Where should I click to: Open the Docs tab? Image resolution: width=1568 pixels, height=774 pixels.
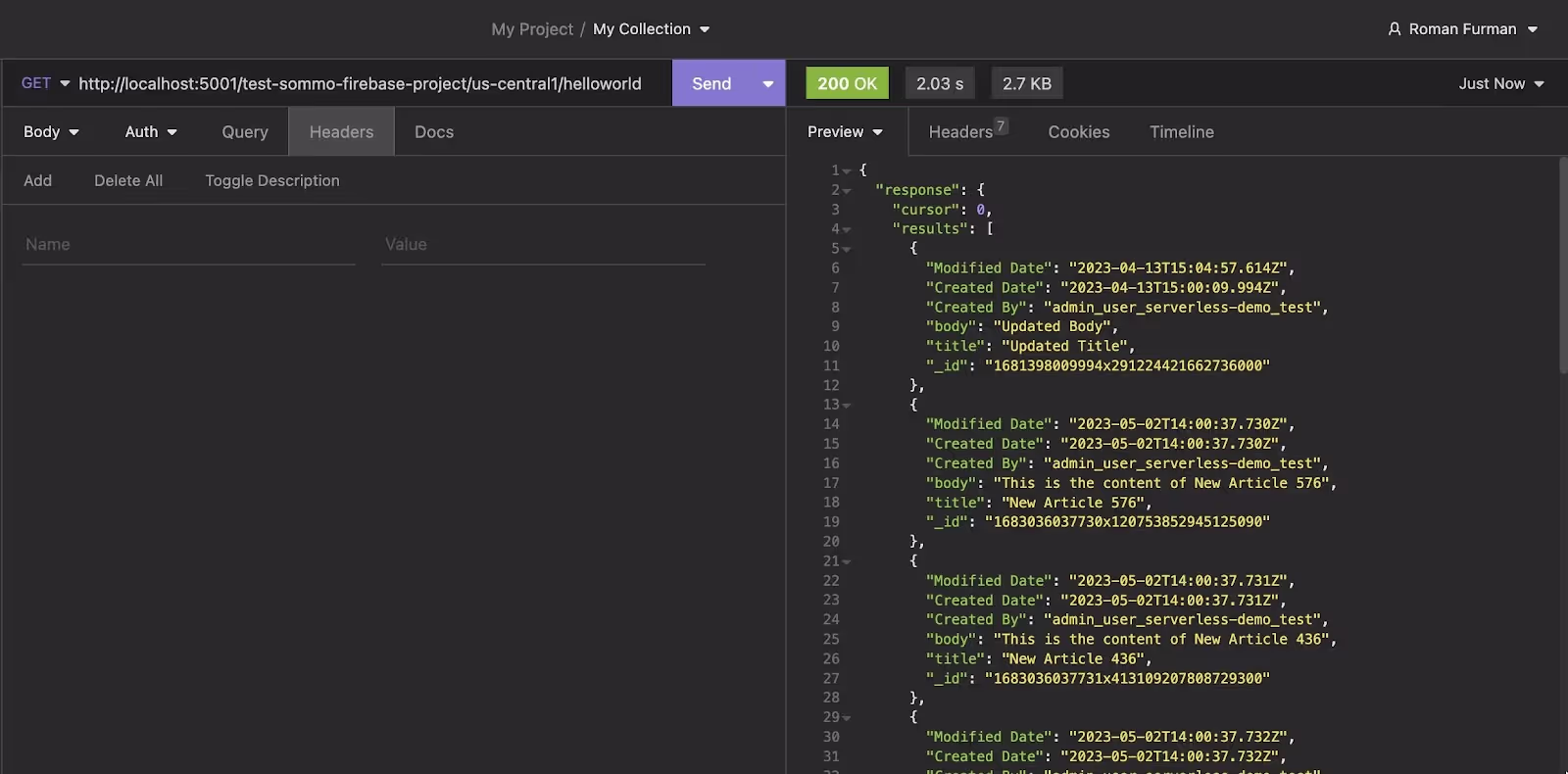(434, 131)
